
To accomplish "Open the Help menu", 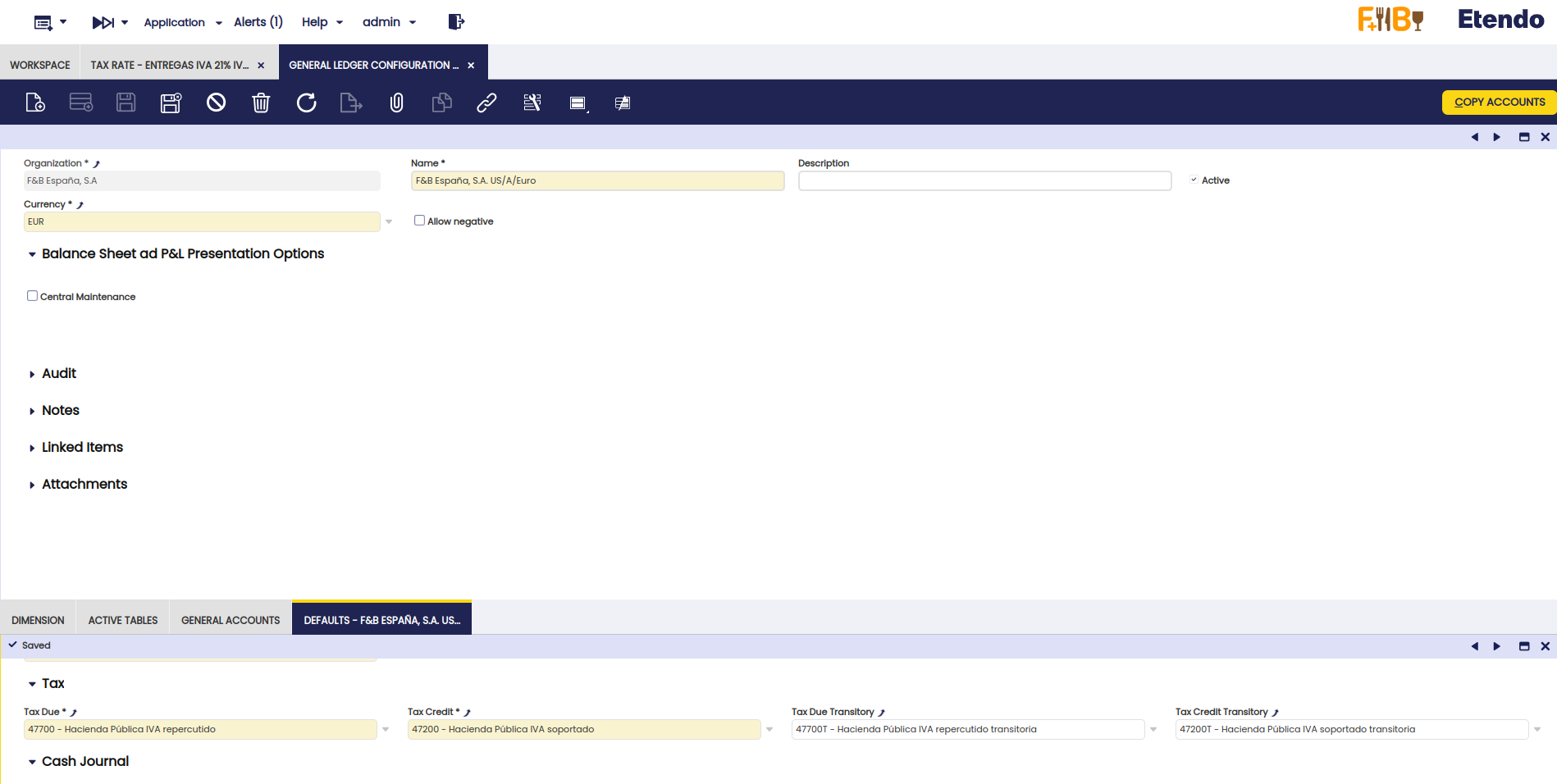I will (322, 22).
